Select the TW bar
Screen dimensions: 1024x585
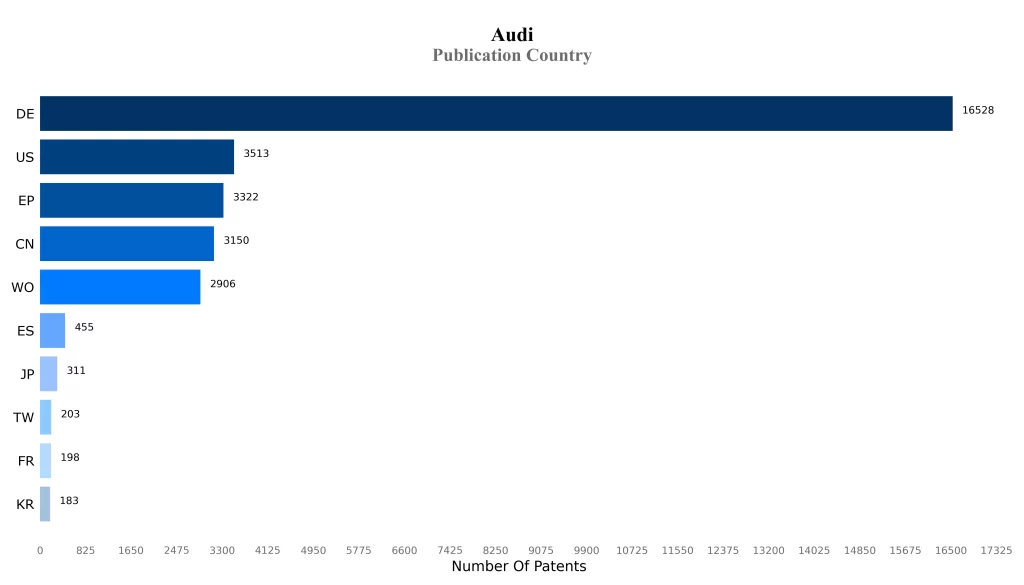point(45,417)
